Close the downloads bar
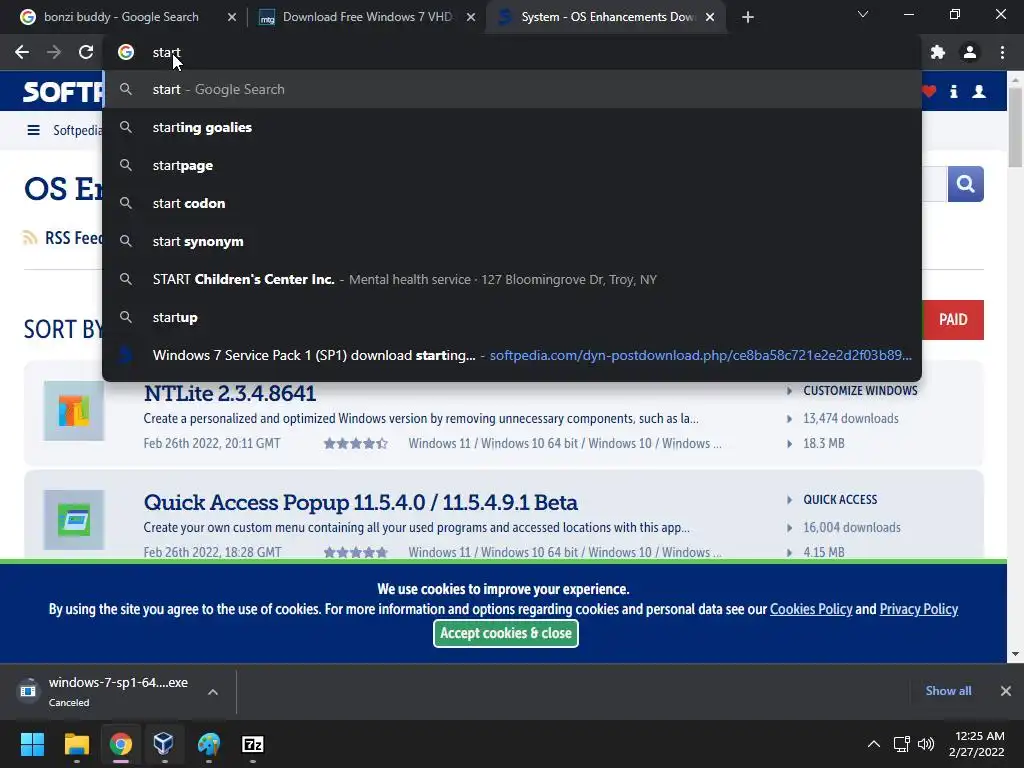Screen dimensions: 1024x768 [1006, 690]
